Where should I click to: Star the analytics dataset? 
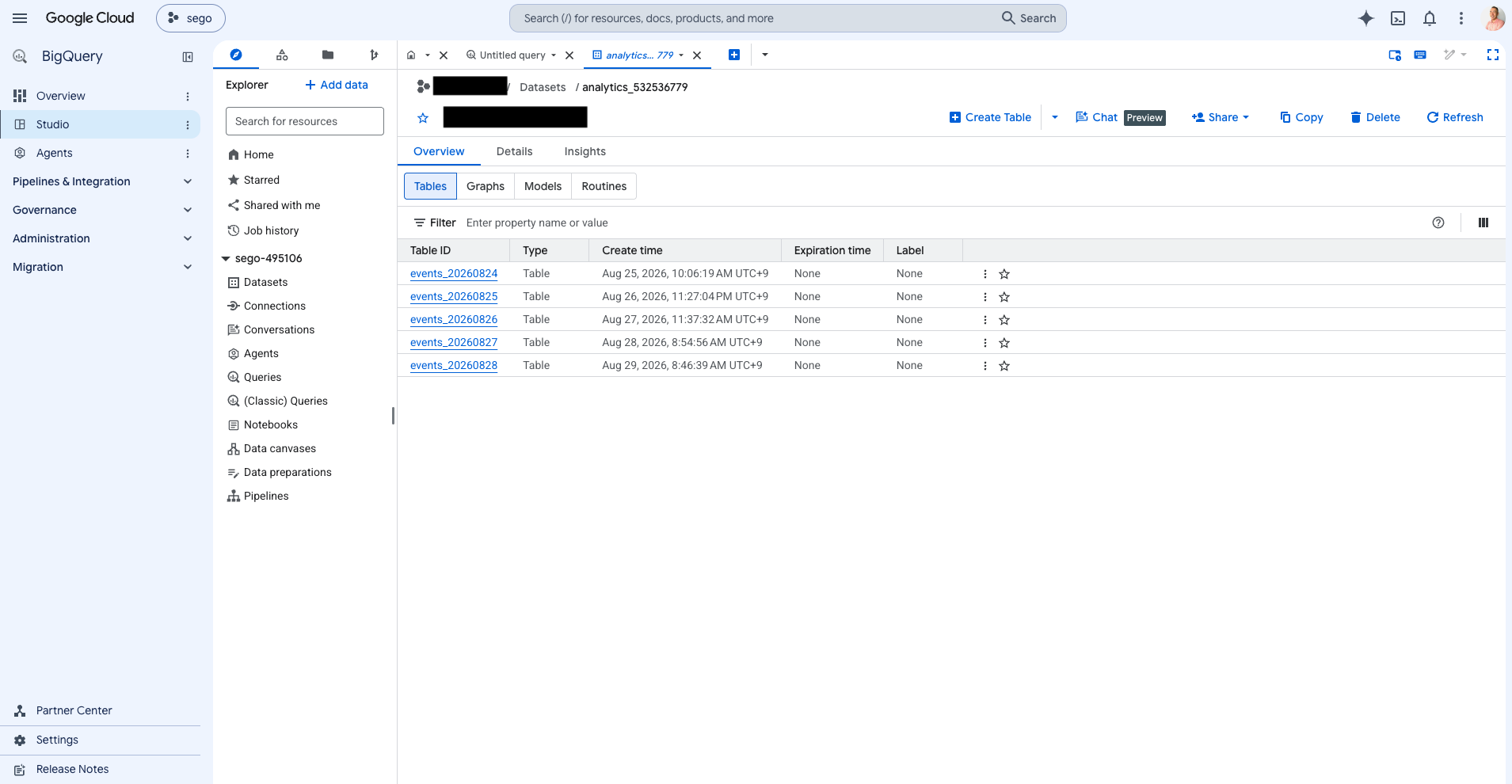[x=423, y=118]
